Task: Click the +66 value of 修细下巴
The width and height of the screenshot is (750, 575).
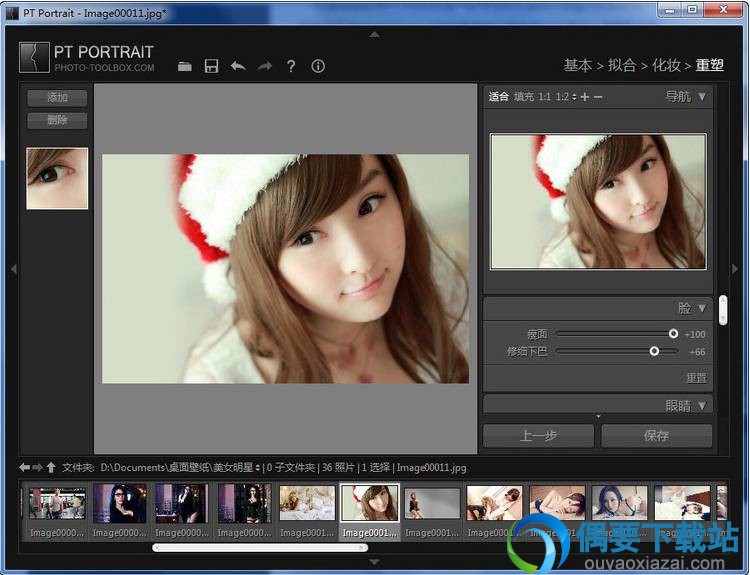Action: pyautogui.click(x=697, y=352)
